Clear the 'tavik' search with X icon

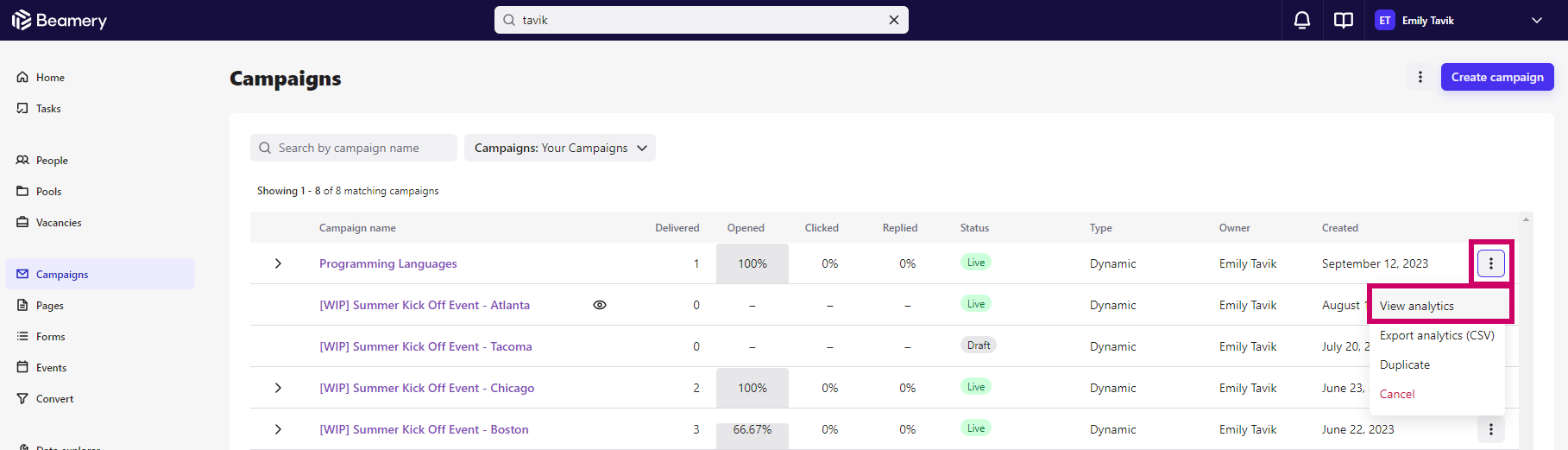pos(894,20)
